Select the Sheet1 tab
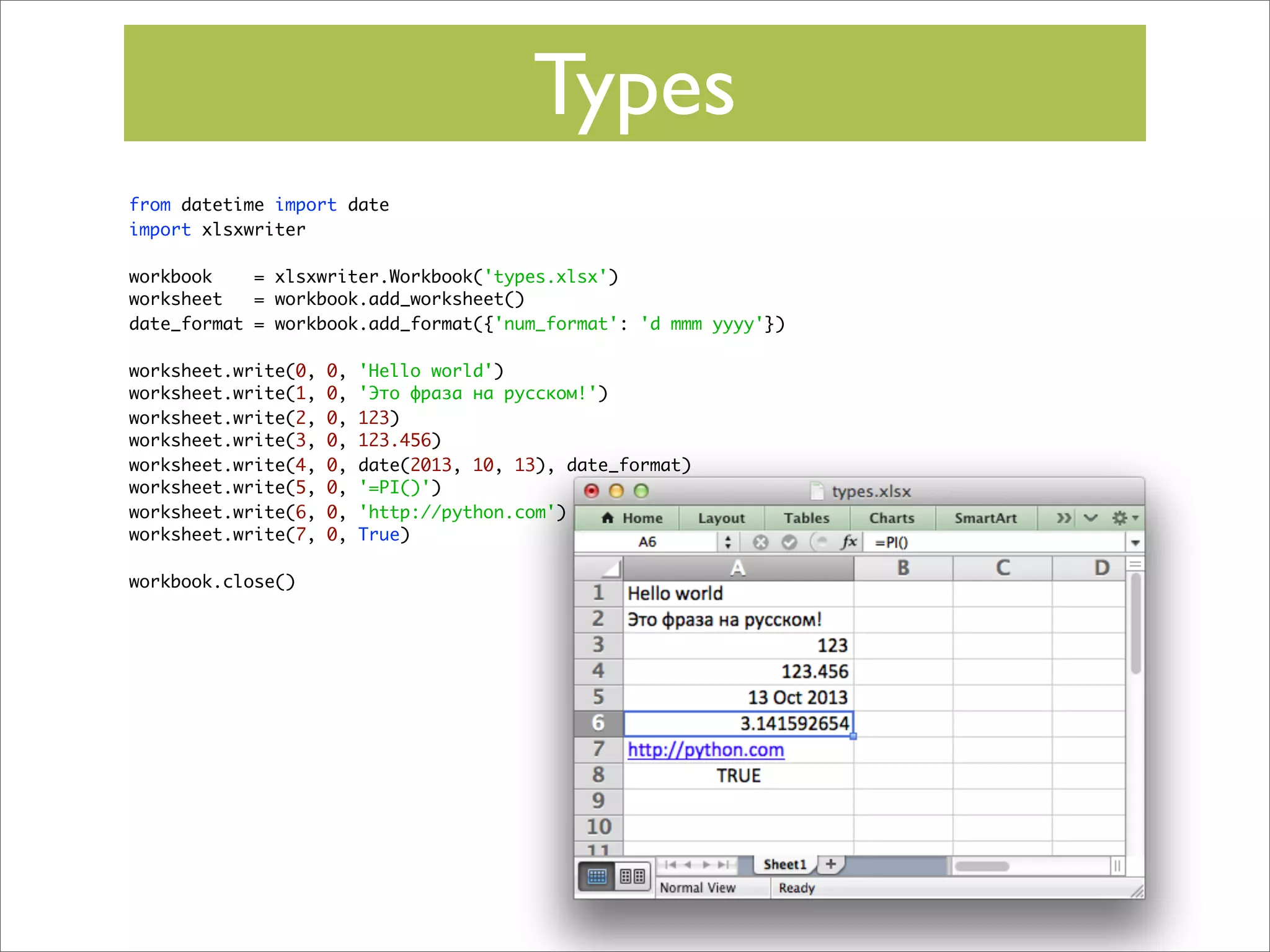The width and height of the screenshot is (1270, 952). tap(785, 865)
